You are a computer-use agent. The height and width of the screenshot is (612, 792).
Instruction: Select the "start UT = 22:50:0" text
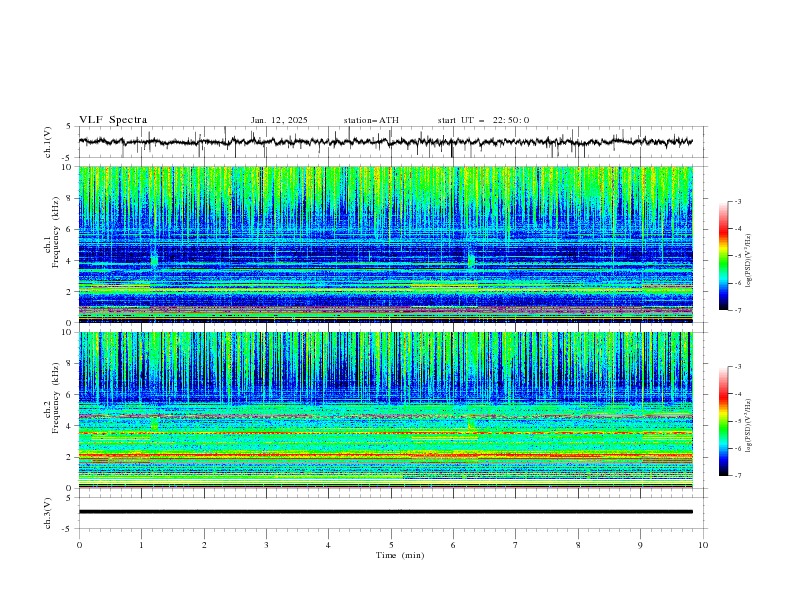point(483,120)
